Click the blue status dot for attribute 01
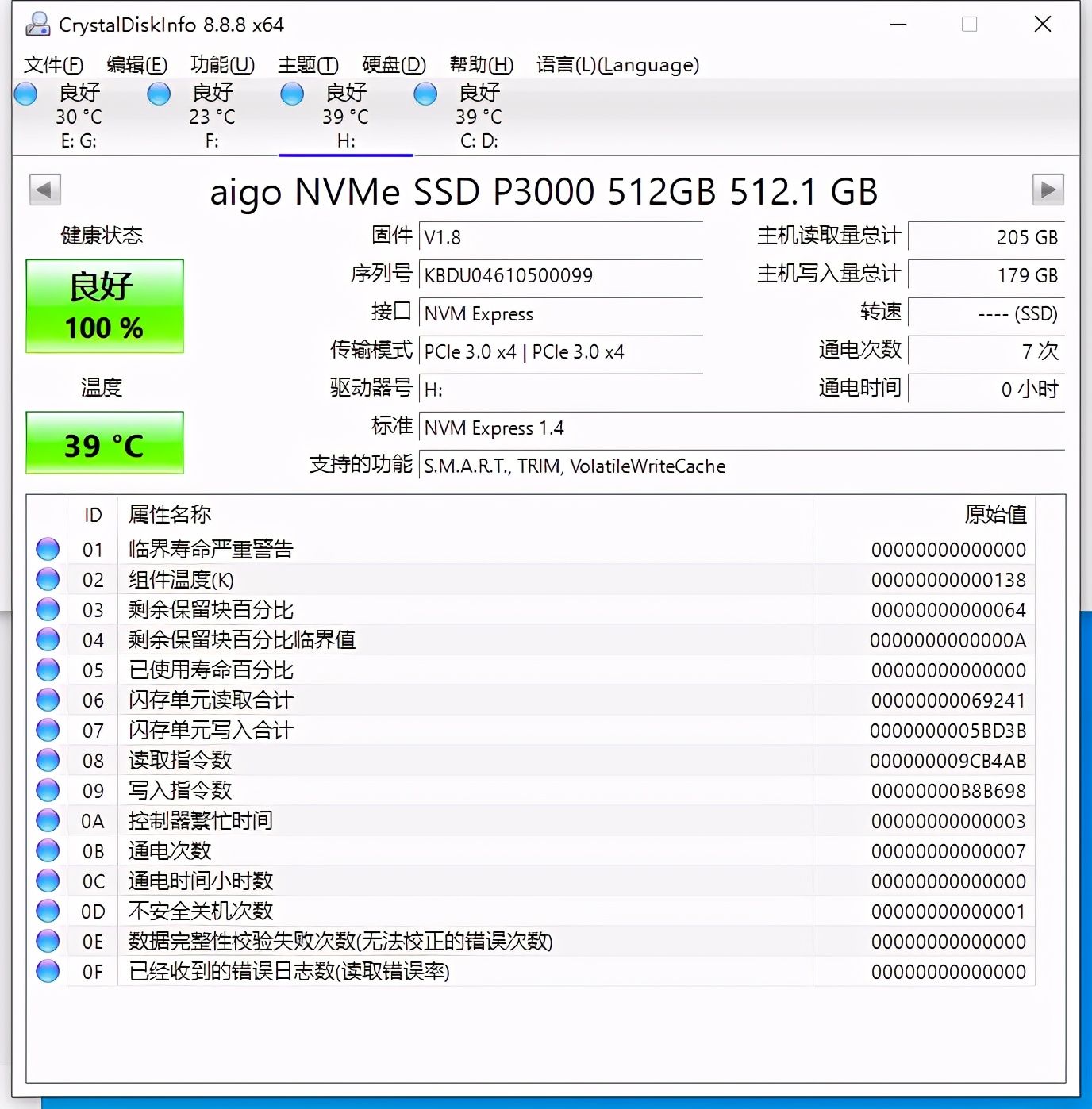 (x=47, y=547)
